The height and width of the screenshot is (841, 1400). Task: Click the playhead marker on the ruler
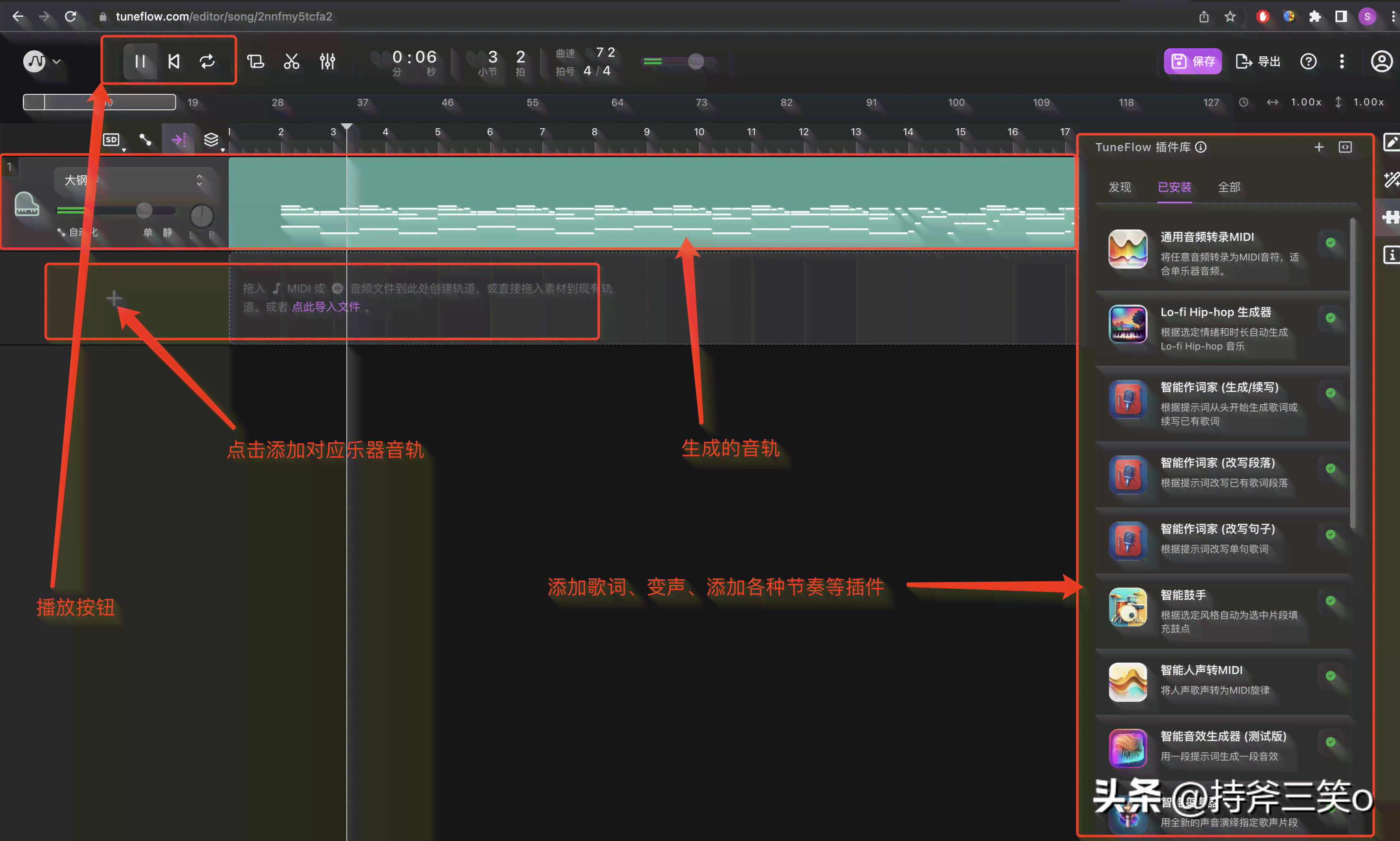[347, 127]
